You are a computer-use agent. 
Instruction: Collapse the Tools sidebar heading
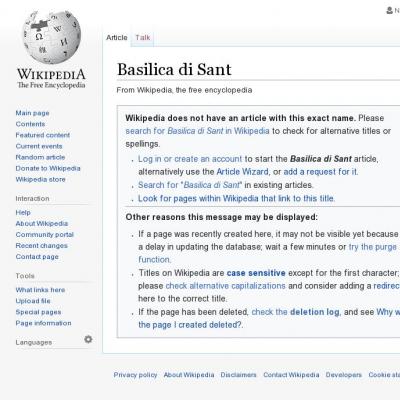coord(25,276)
